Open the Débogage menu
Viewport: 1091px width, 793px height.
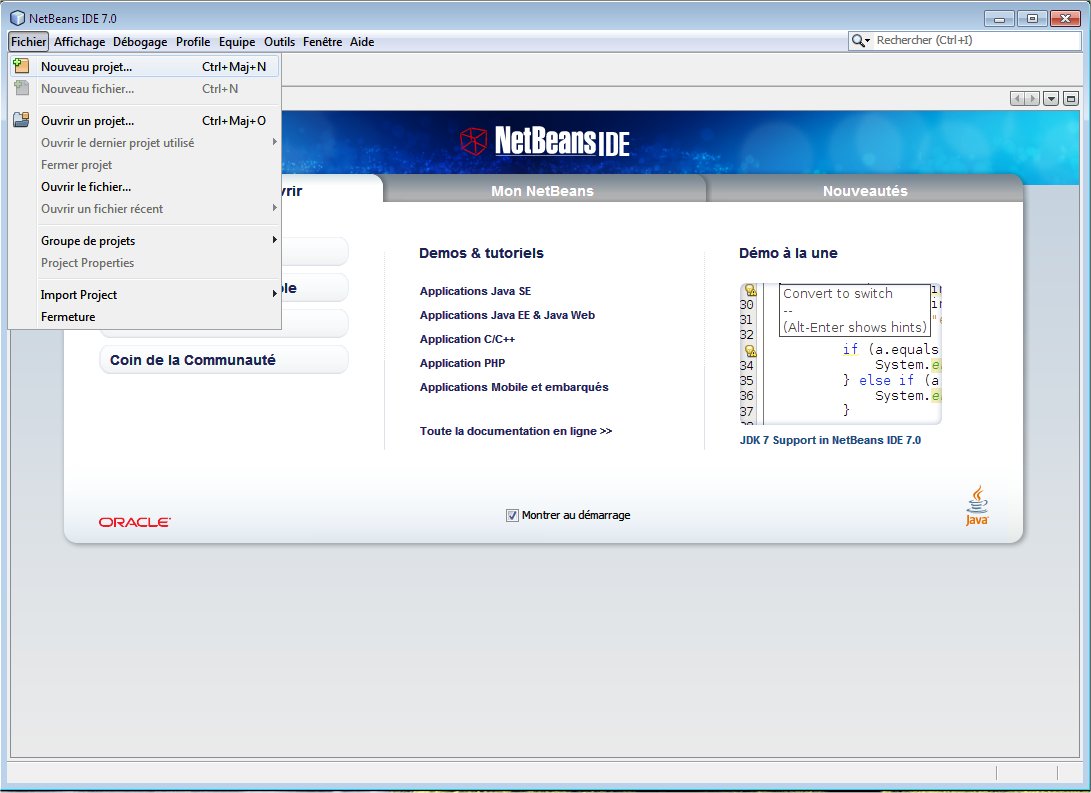pyautogui.click(x=140, y=42)
